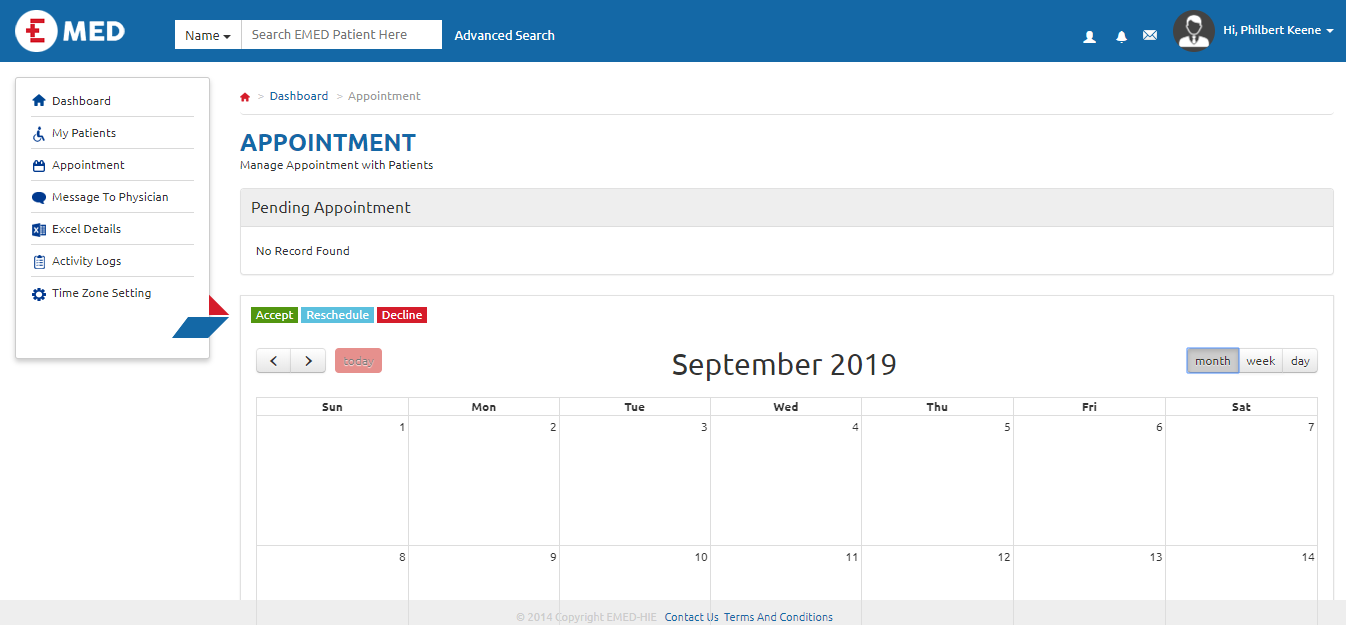Click the green Accept legend label
The image size is (1346, 625).
coord(274,315)
